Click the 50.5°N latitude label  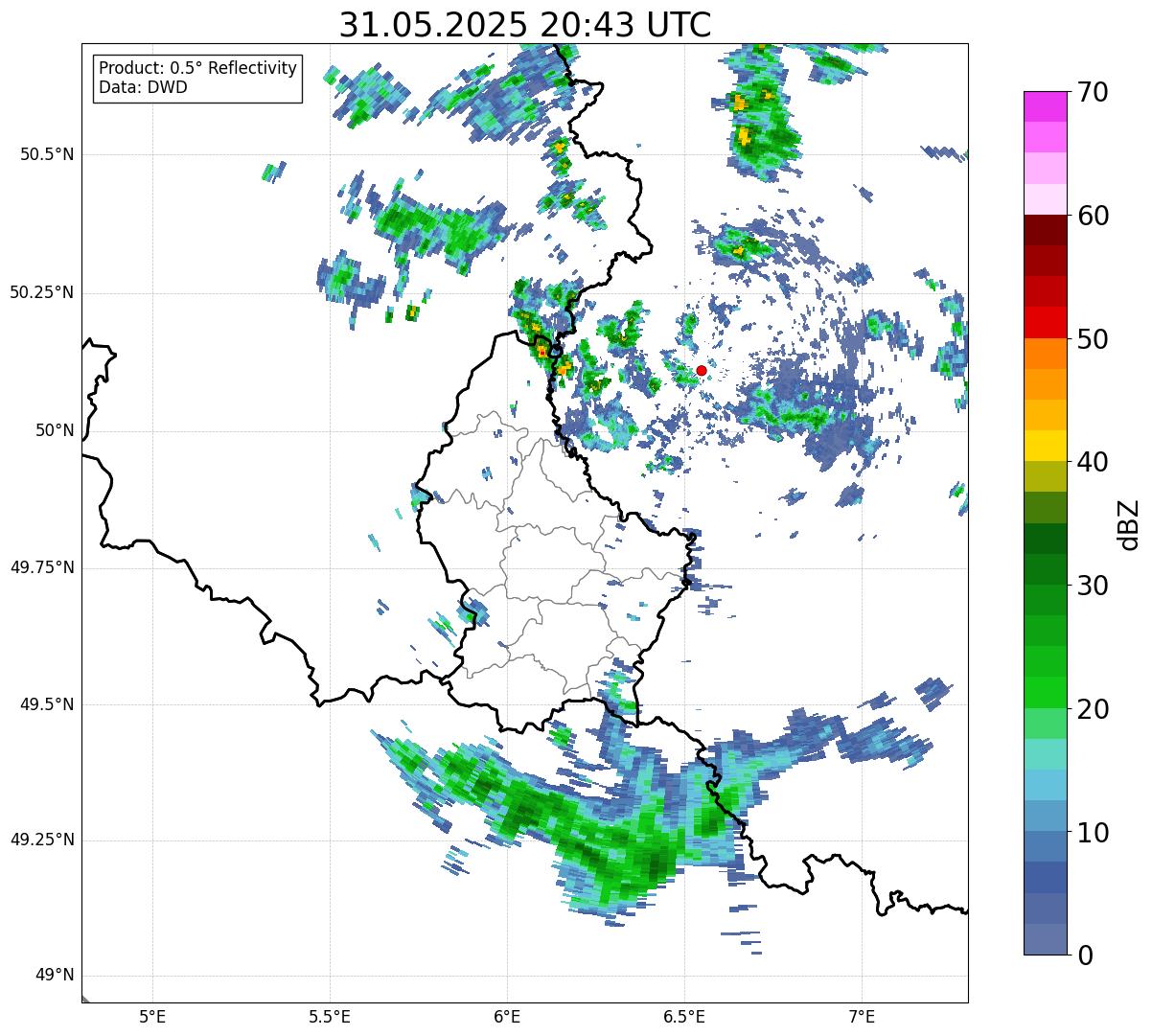47,154
